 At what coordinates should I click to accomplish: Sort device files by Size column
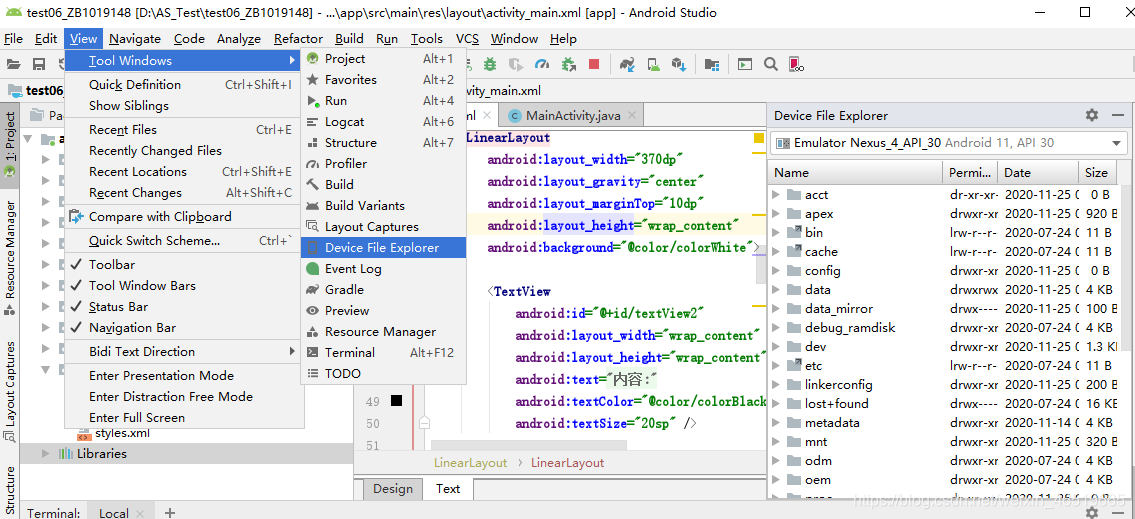pyautogui.click(x=1095, y=172)
